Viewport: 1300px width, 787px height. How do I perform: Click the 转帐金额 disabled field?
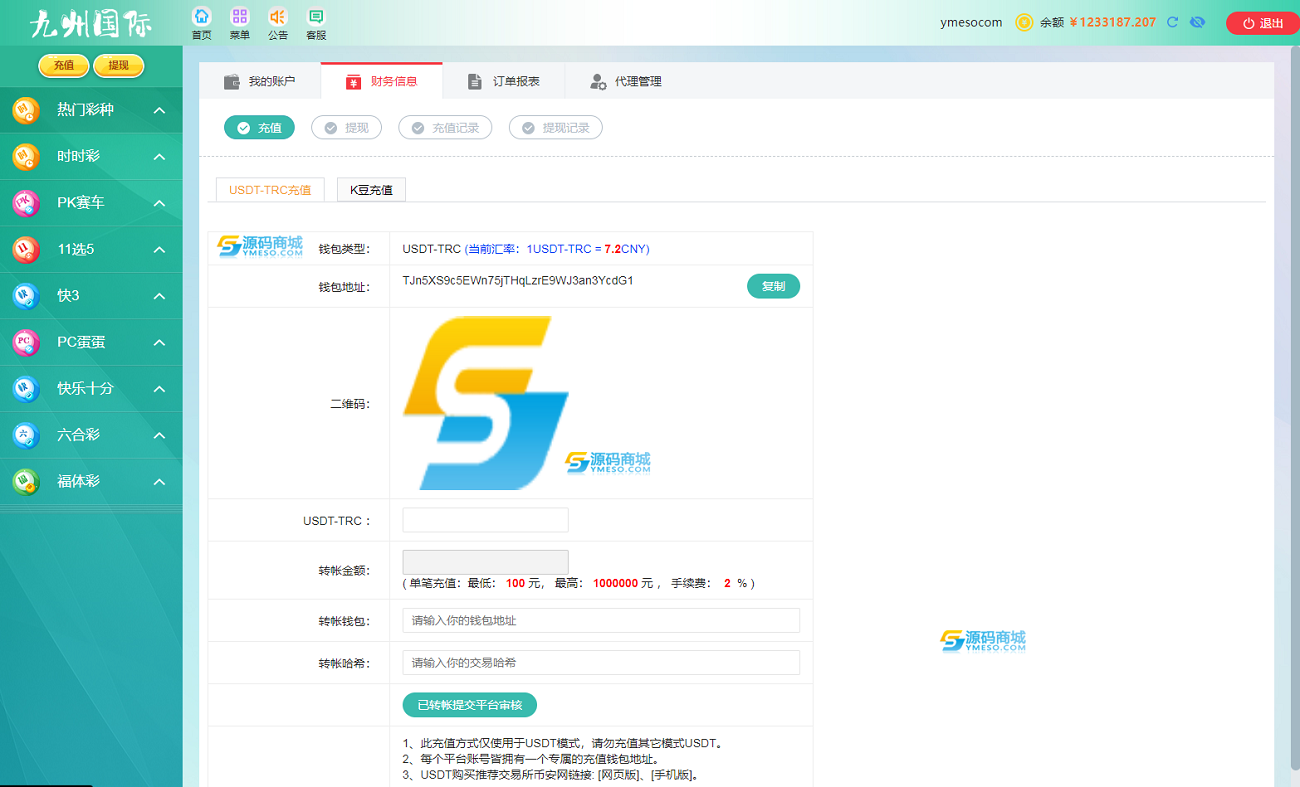(x=485, y=562)
